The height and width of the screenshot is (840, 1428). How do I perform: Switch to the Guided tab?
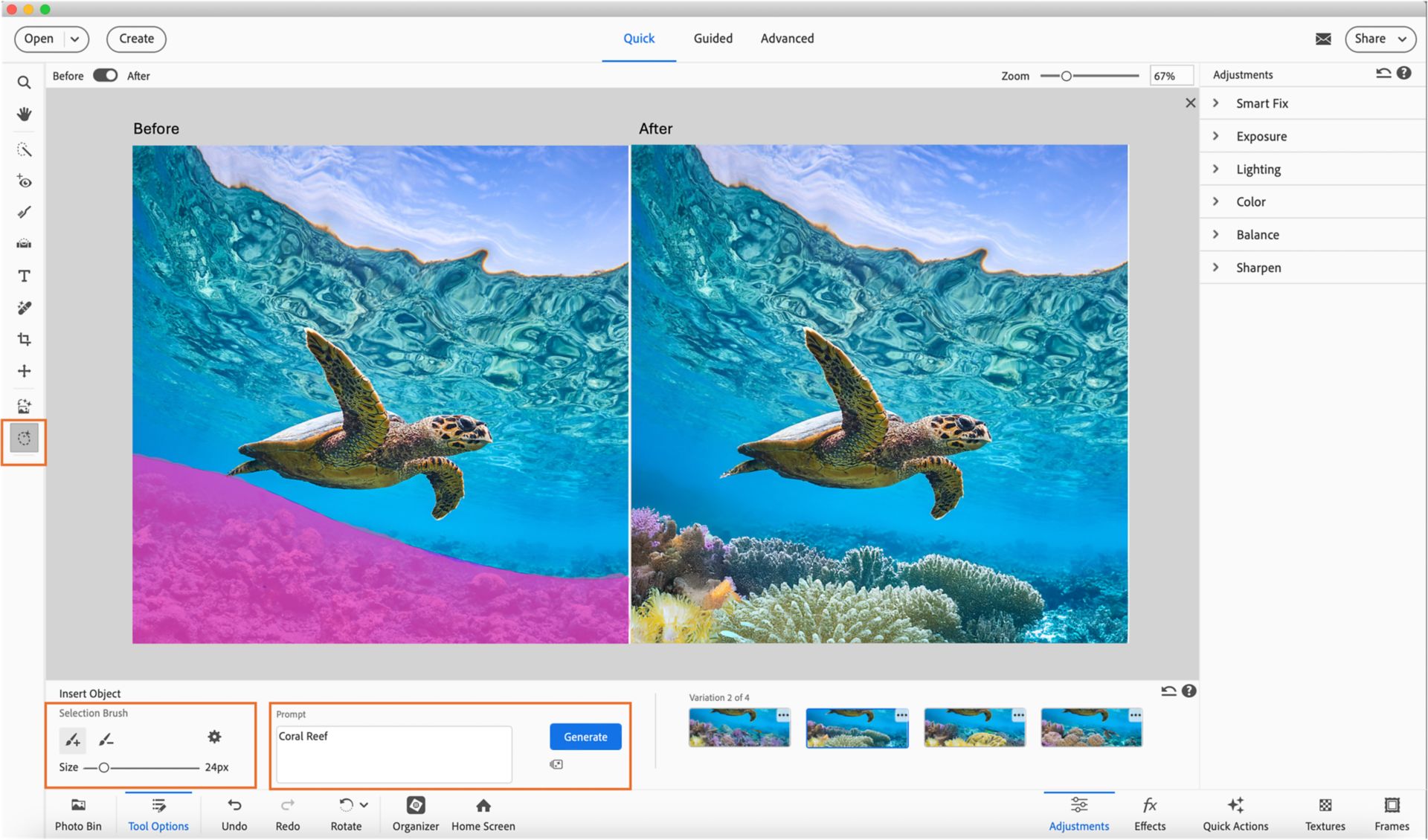(712, 38)
